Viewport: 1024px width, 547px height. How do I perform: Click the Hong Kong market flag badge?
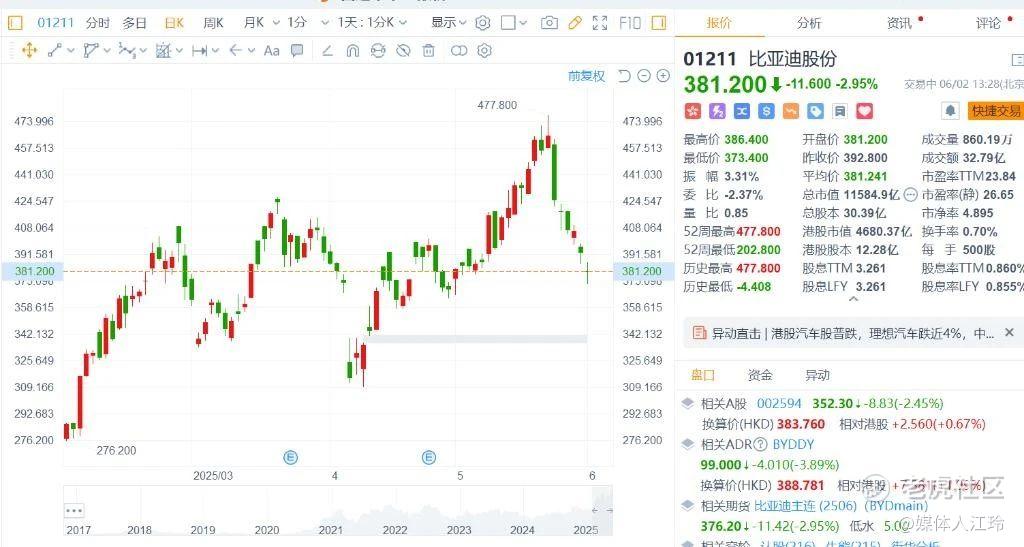[693, 111]
